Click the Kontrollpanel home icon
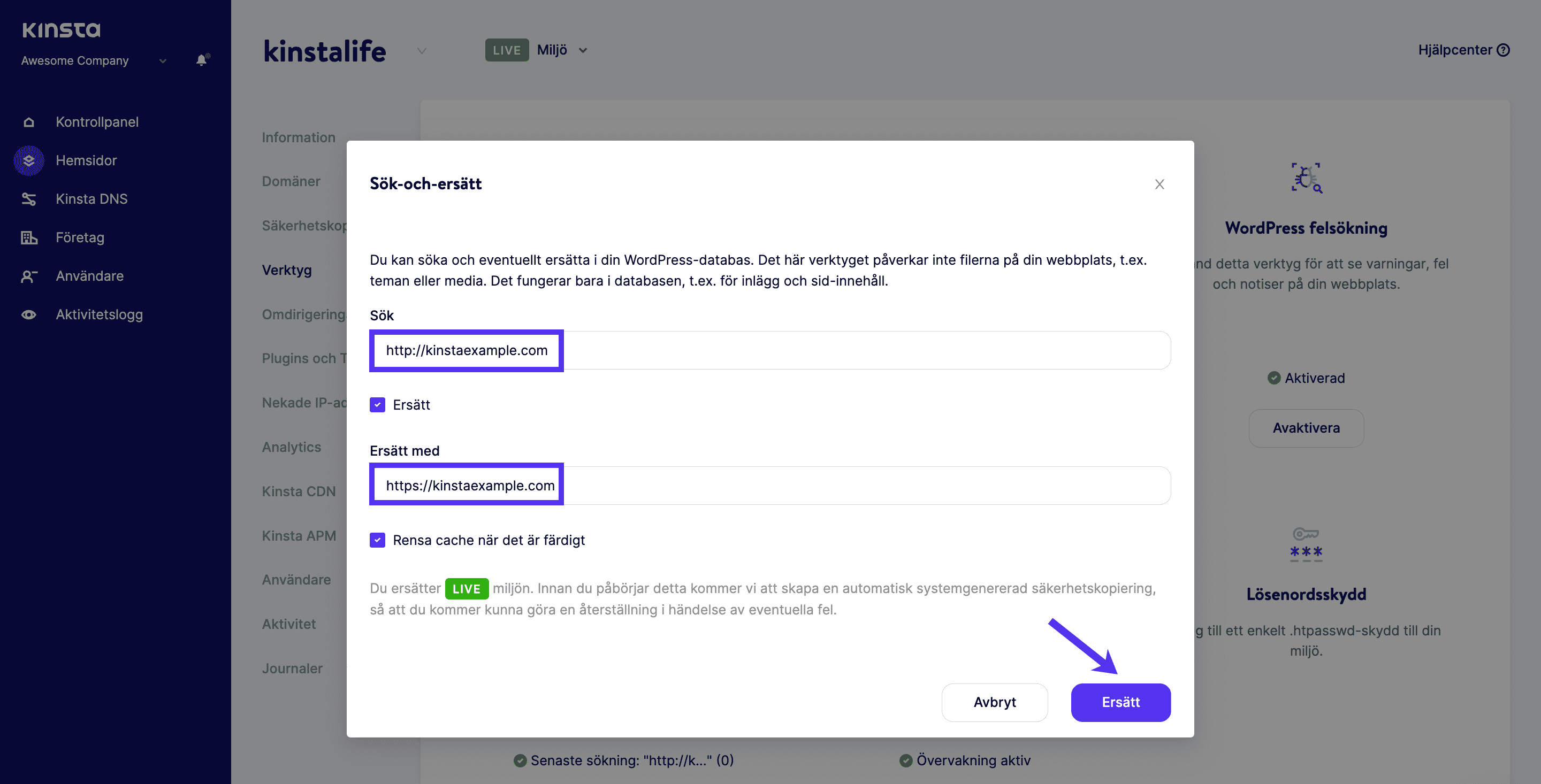The height and width of the screenshot is (784, 1541). click(x=29, y=122)
